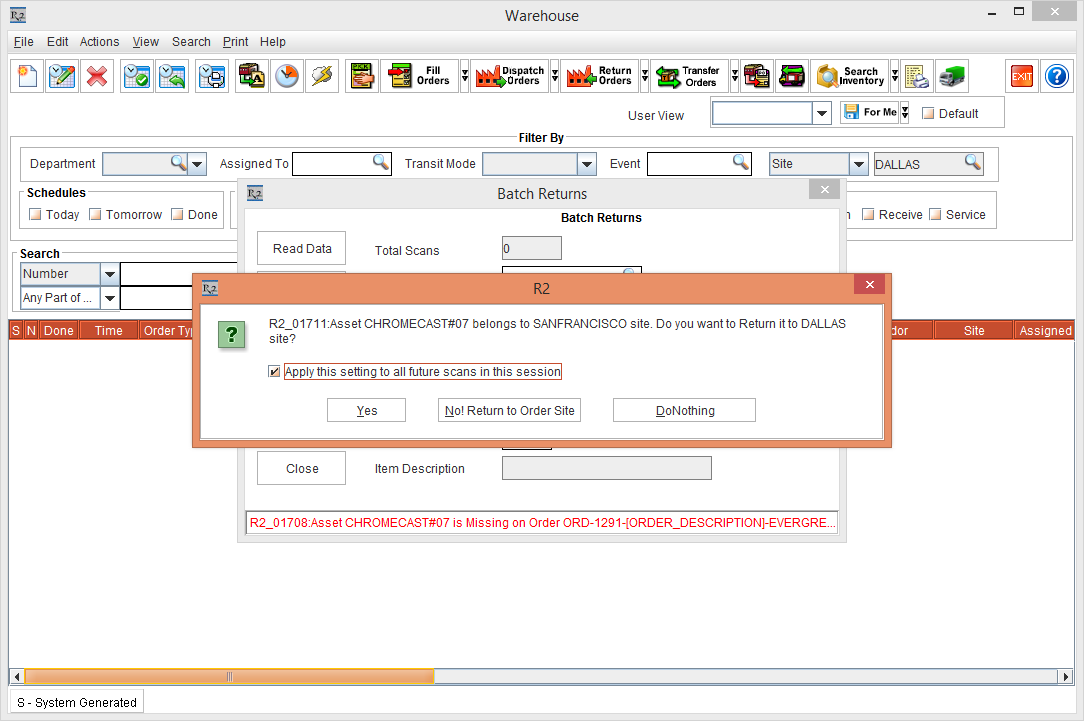Click the orange horizontal scrollbar thumb
This screenshot has width=1084, height=721.
click(229, 677)
